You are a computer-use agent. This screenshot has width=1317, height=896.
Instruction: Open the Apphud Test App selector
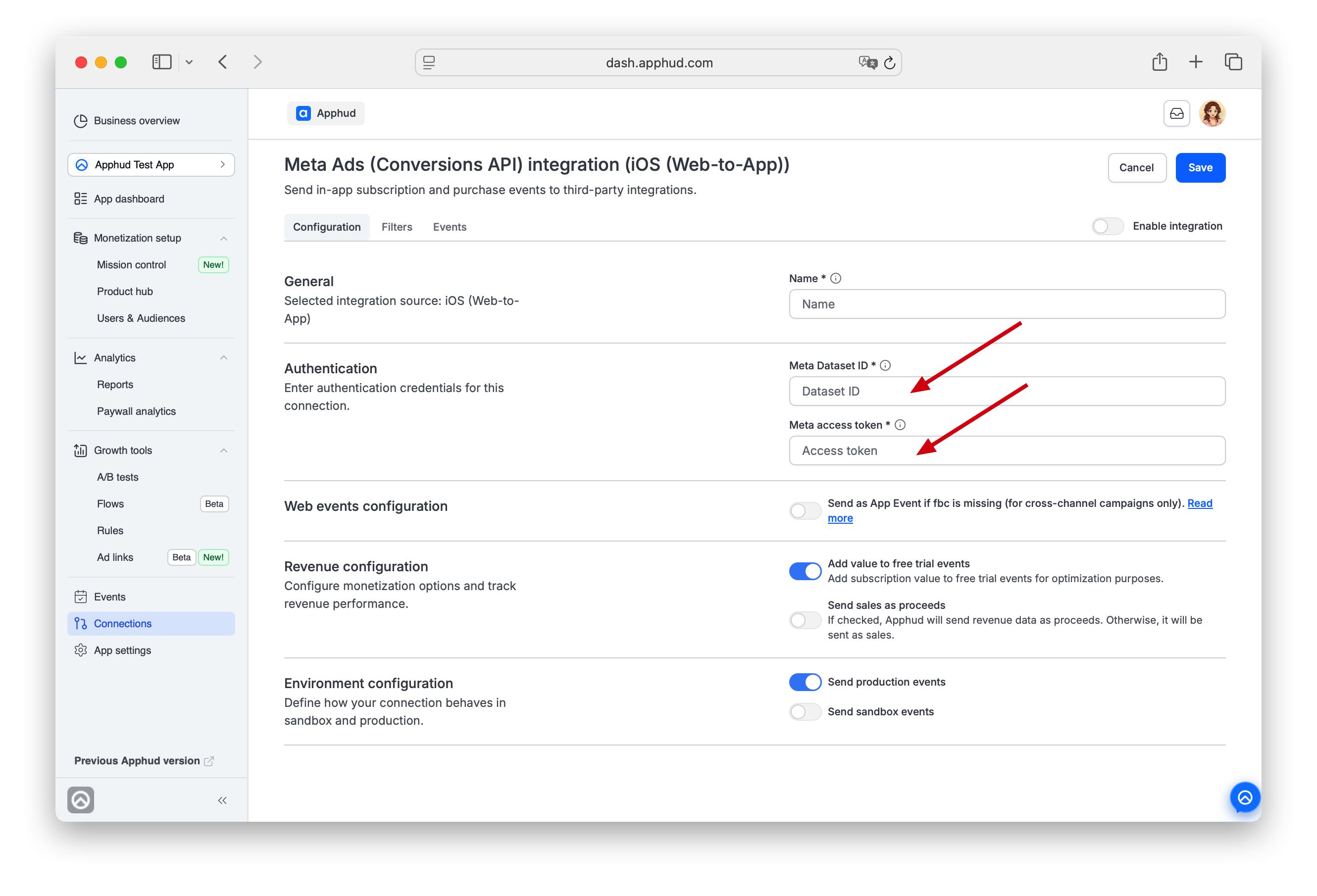(x=151, y=165)
